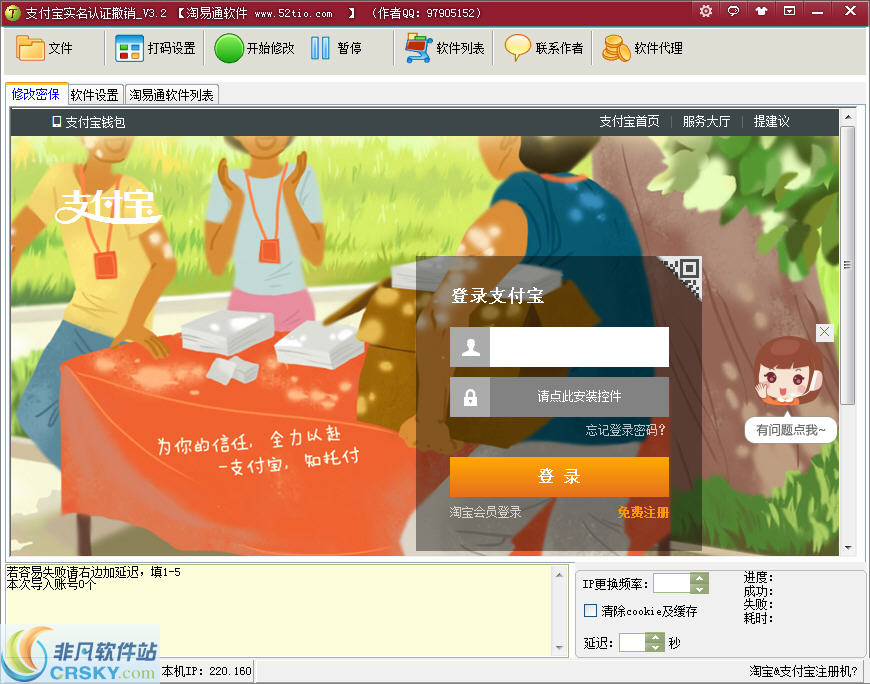Click the account name input field
This screenshot has width=870, height=684.
(x=579, y=347)
